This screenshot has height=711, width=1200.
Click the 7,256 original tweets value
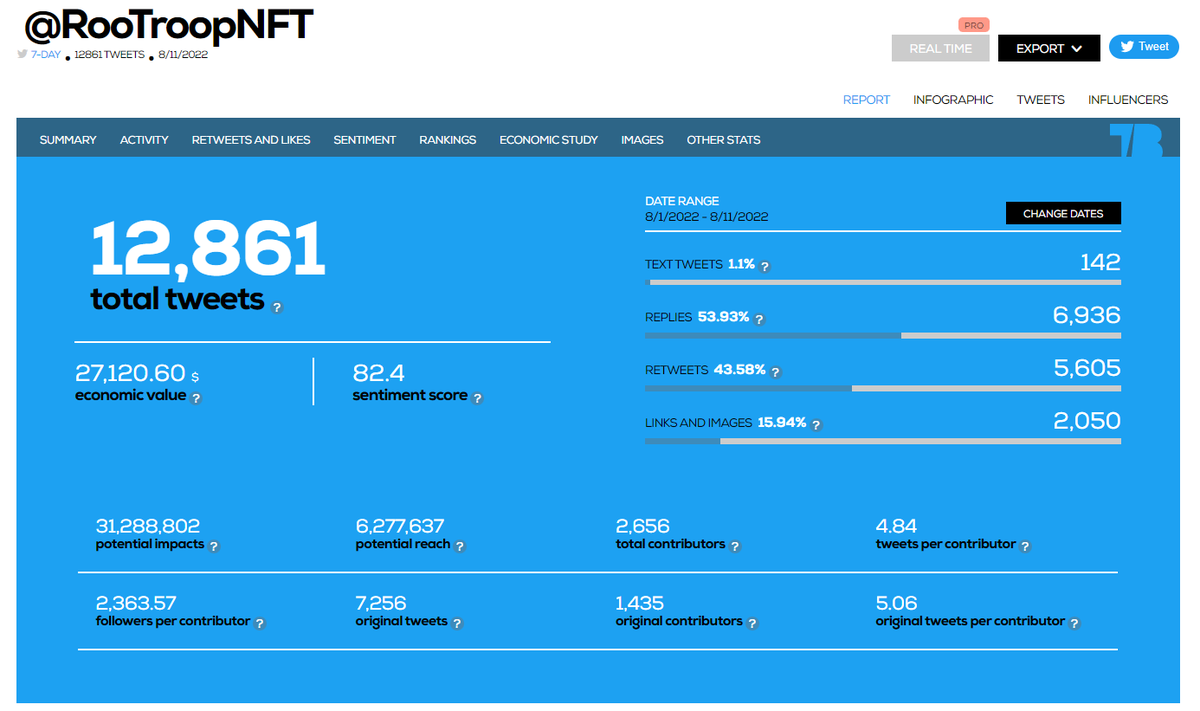click(x=380, y=603)
